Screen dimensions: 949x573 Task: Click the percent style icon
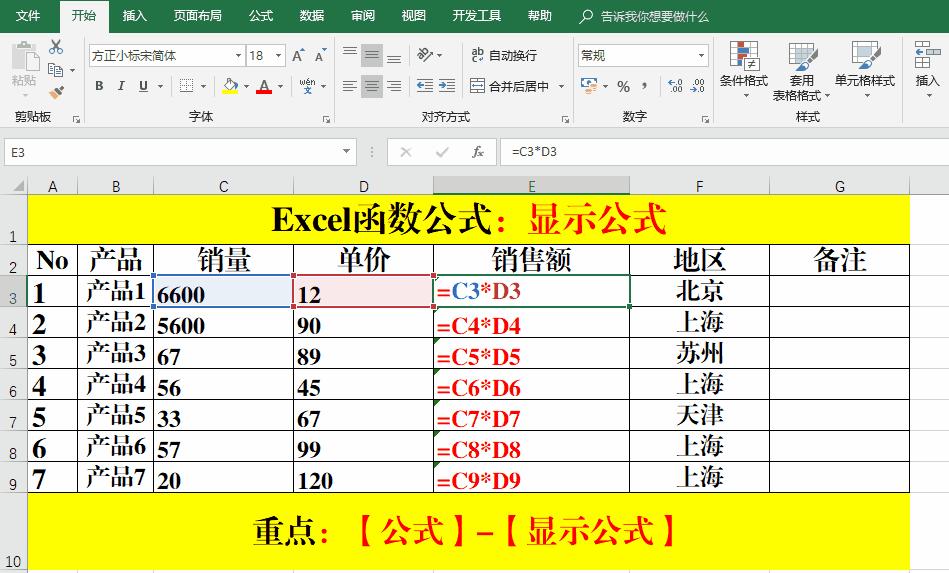623,87
